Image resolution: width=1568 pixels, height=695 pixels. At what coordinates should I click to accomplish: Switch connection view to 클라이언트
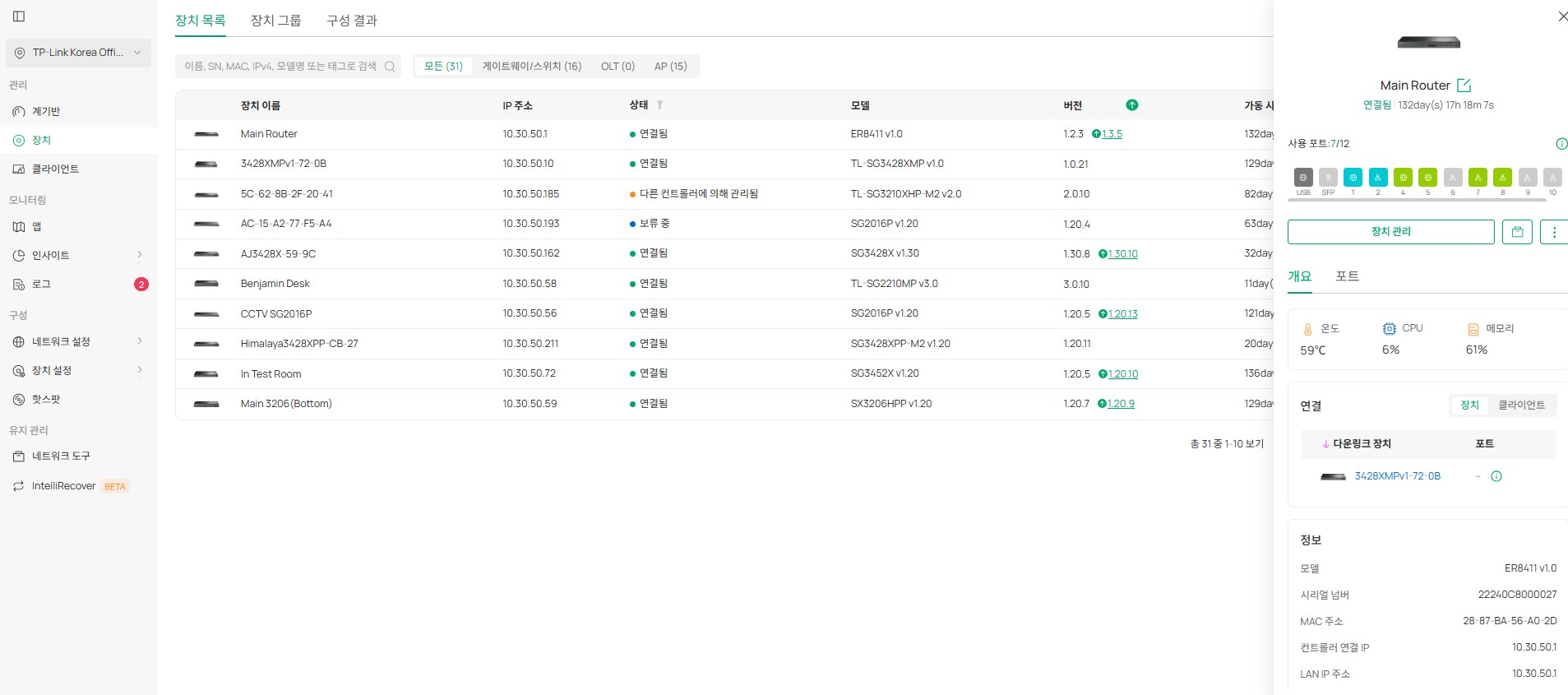(1520, 405)
